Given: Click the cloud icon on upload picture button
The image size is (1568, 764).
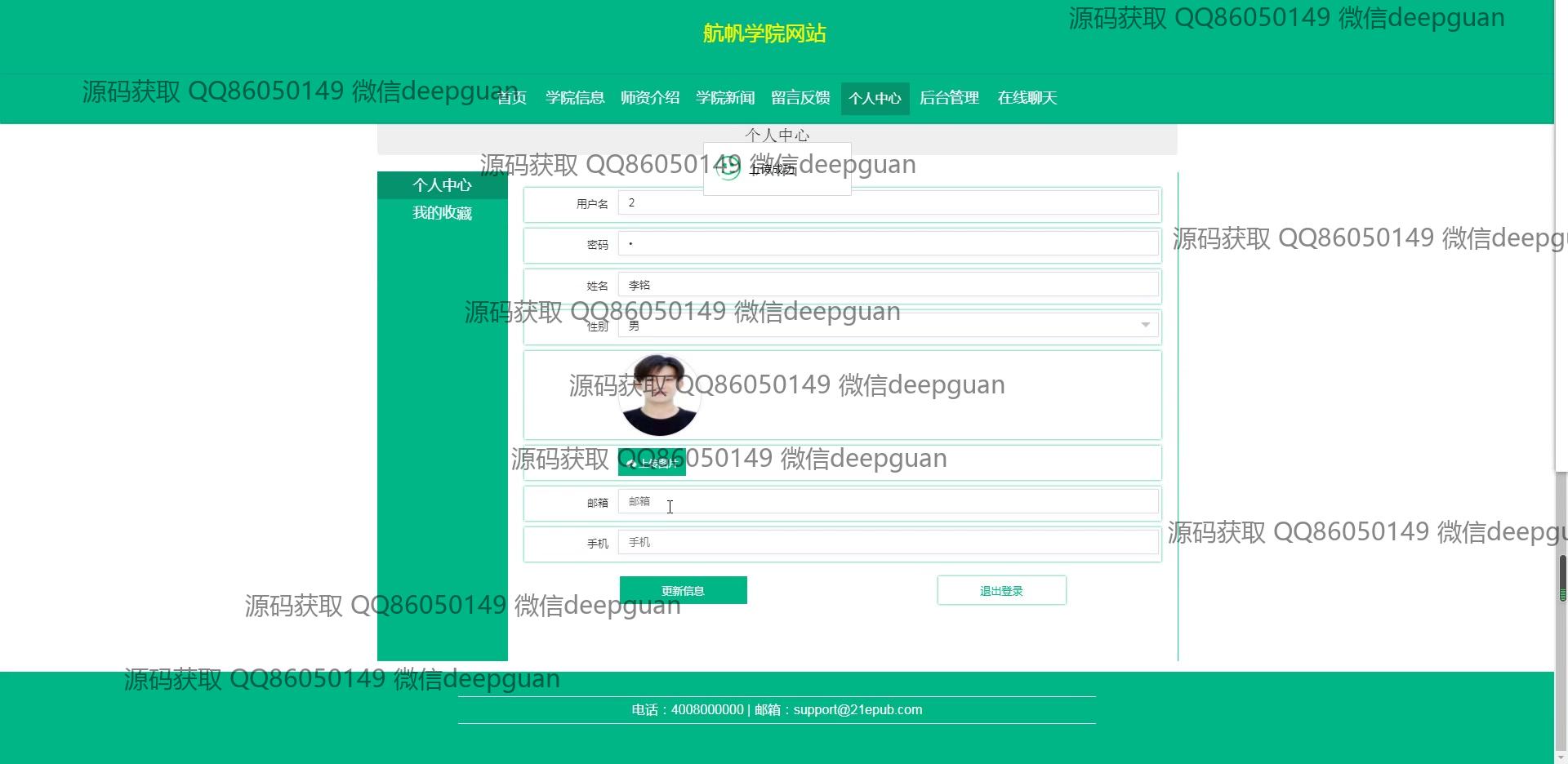Looking at the screenshot, I should point(631,464).
